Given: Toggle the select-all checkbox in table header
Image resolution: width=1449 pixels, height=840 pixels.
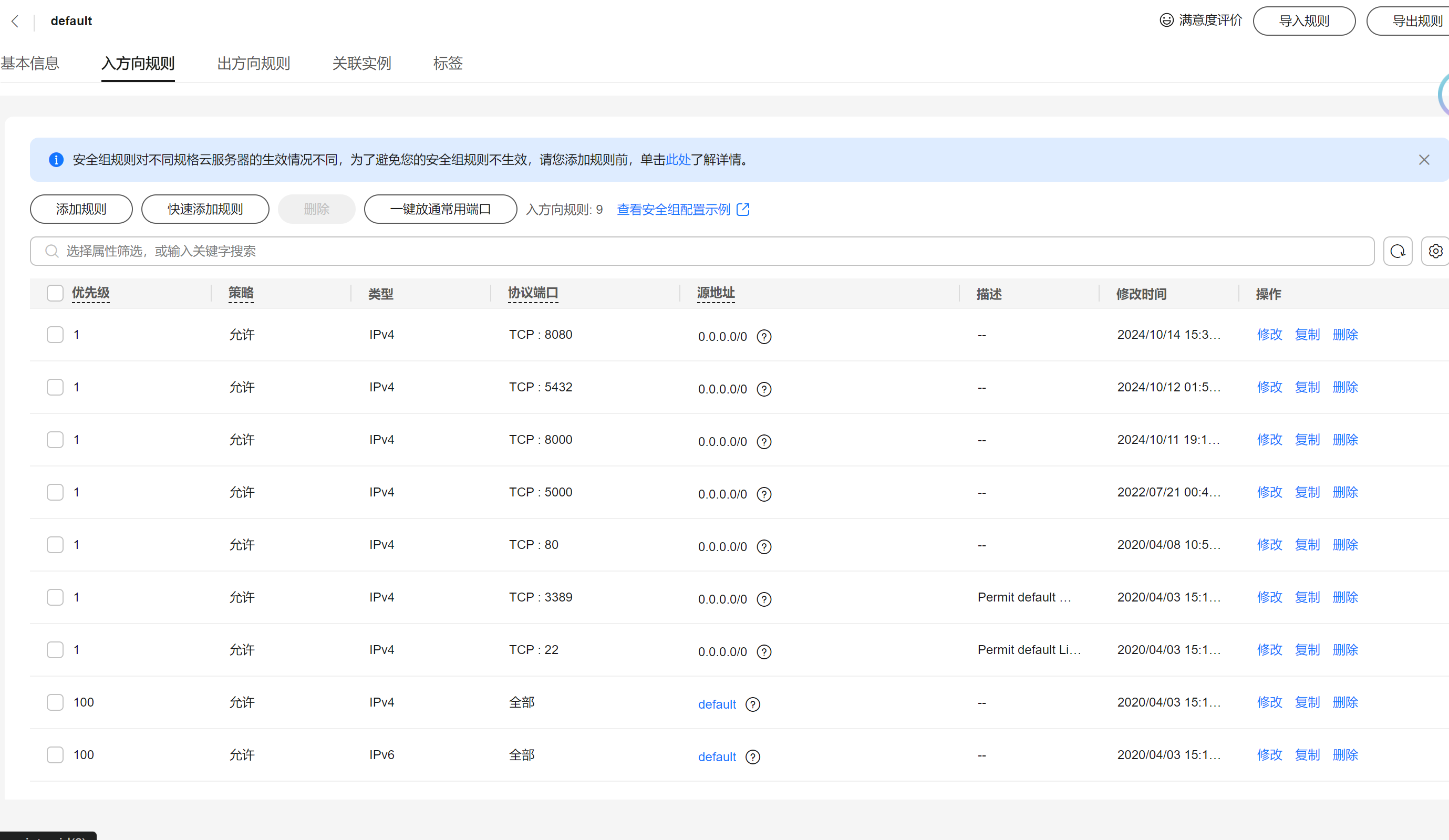Looking at the screenshot, I should (55, 293).
